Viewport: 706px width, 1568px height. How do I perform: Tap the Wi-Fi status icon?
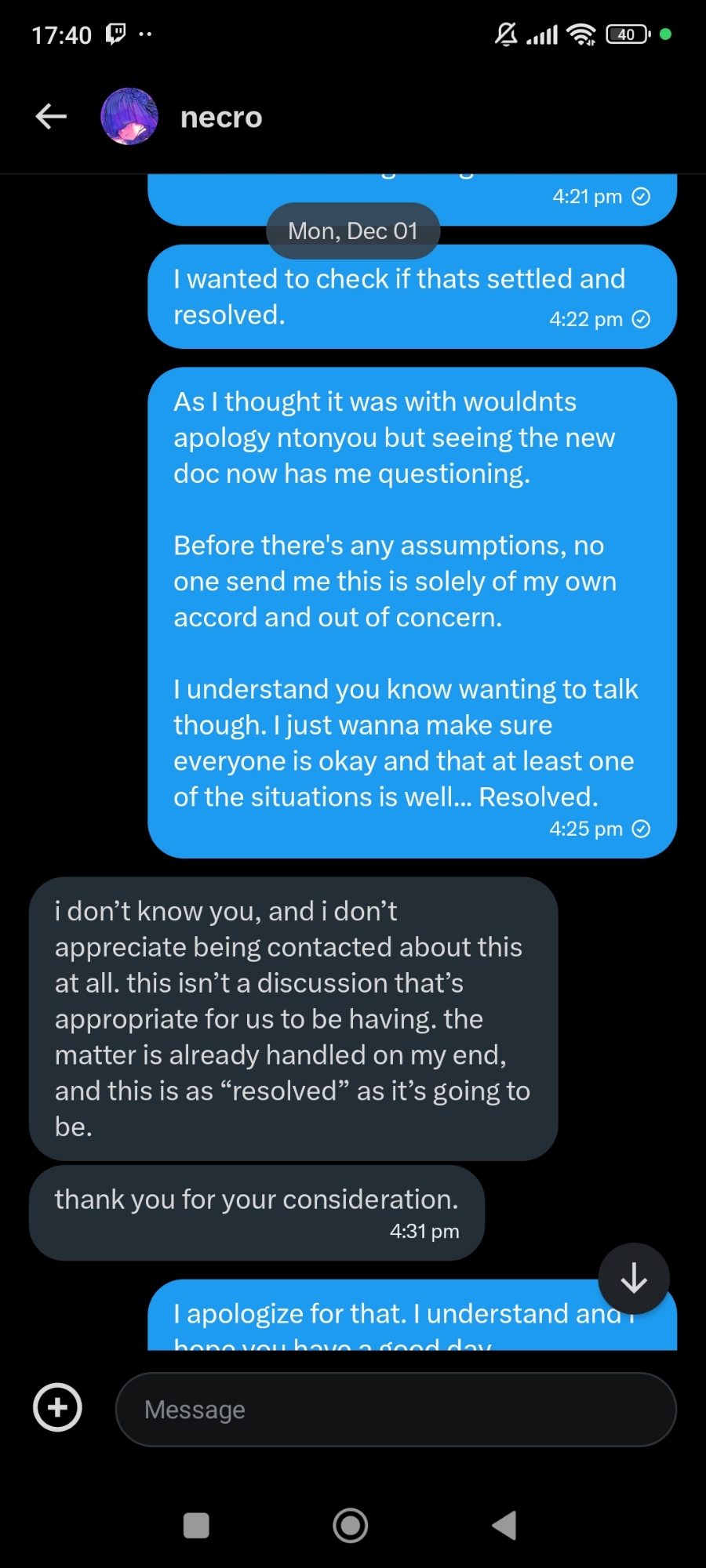[x=581, y=34]
